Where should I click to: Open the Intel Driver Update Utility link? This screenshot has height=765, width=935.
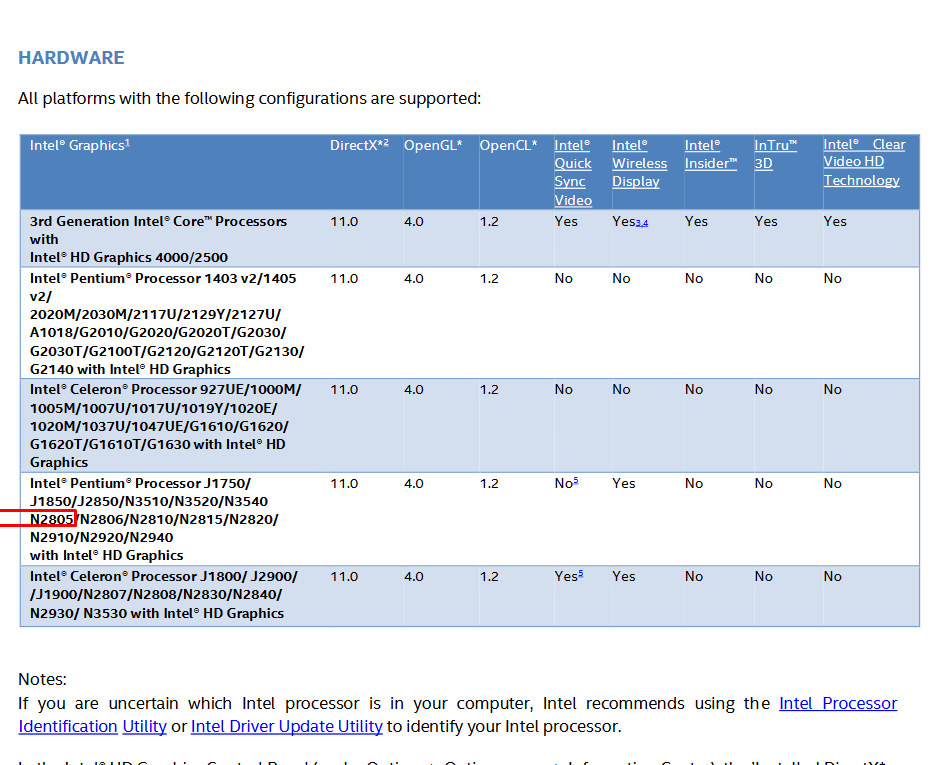coord(286,726)
